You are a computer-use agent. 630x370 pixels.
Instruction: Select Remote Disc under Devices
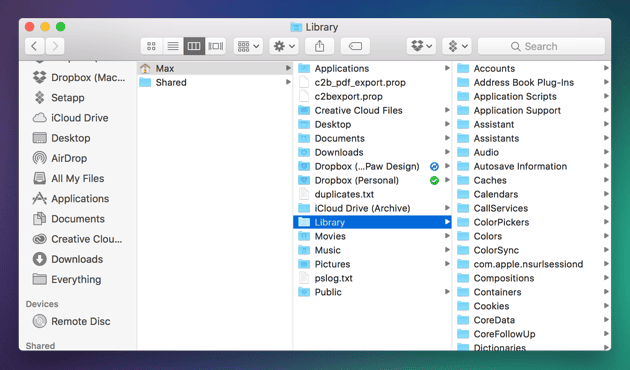[71, 321]
